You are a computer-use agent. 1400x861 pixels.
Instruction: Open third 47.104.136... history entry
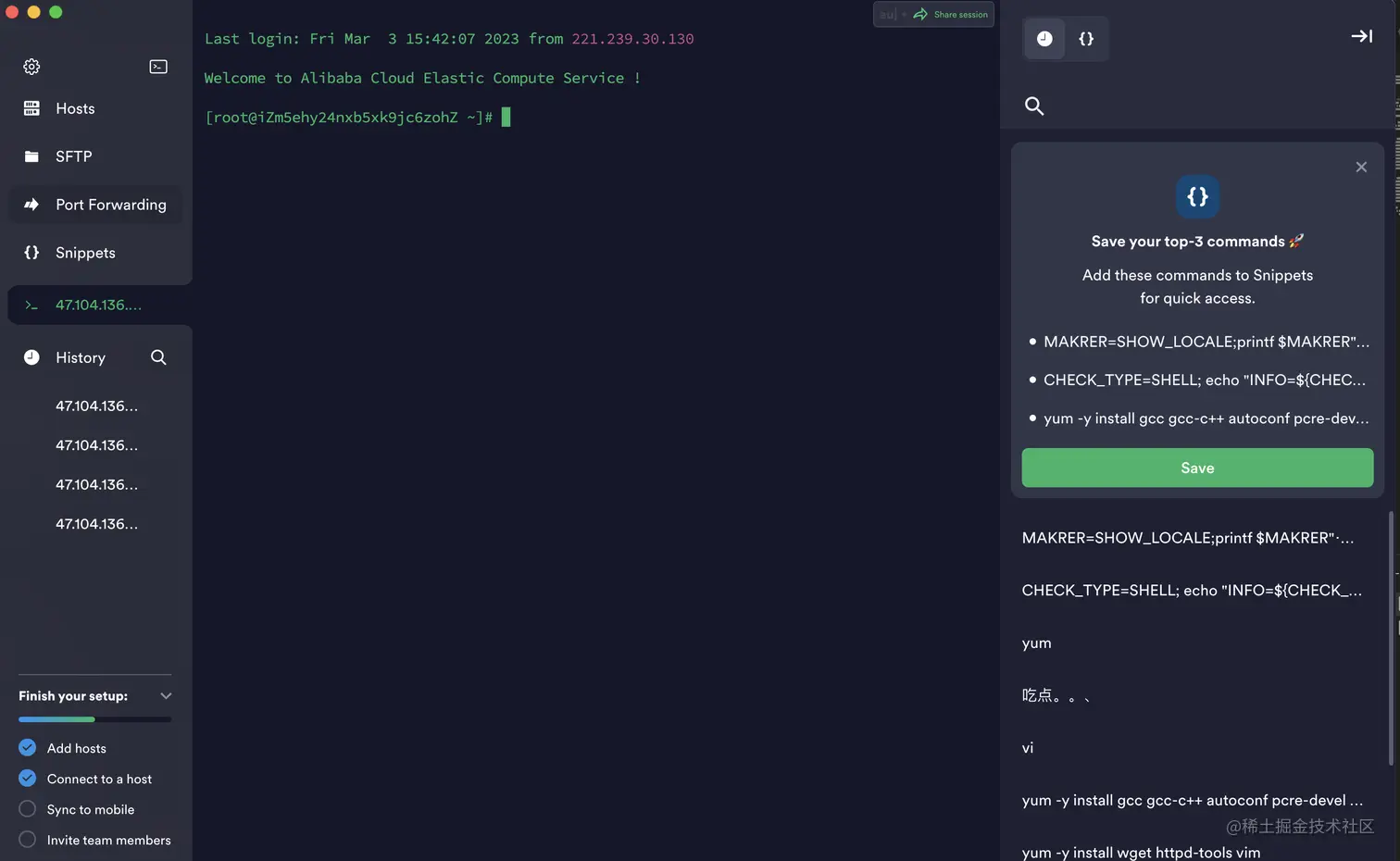pos(96,484)
